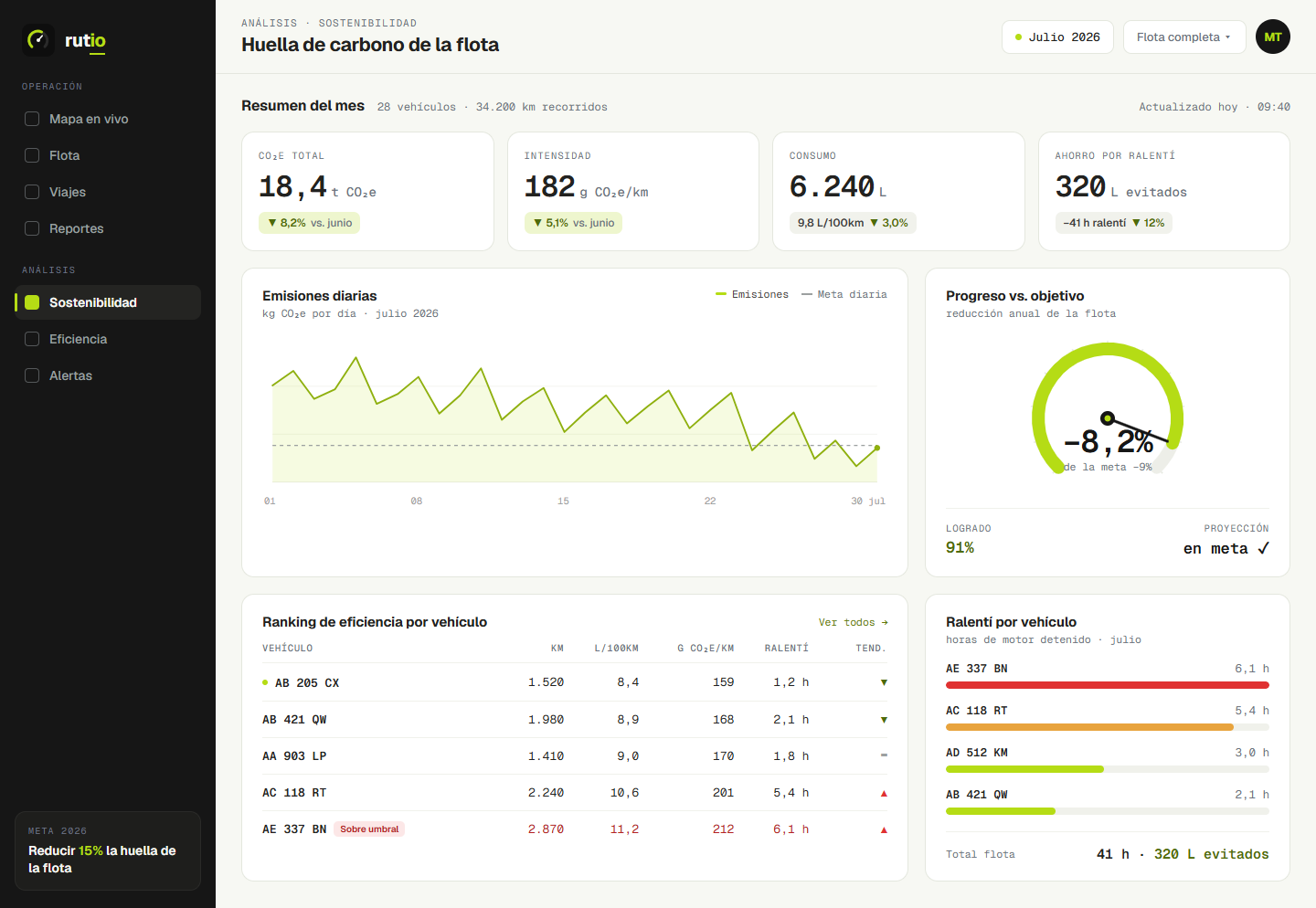Viewport: 1316px width, 908px height.
Task: Click the Alertas sidebar icon
Action: [32, 375]
